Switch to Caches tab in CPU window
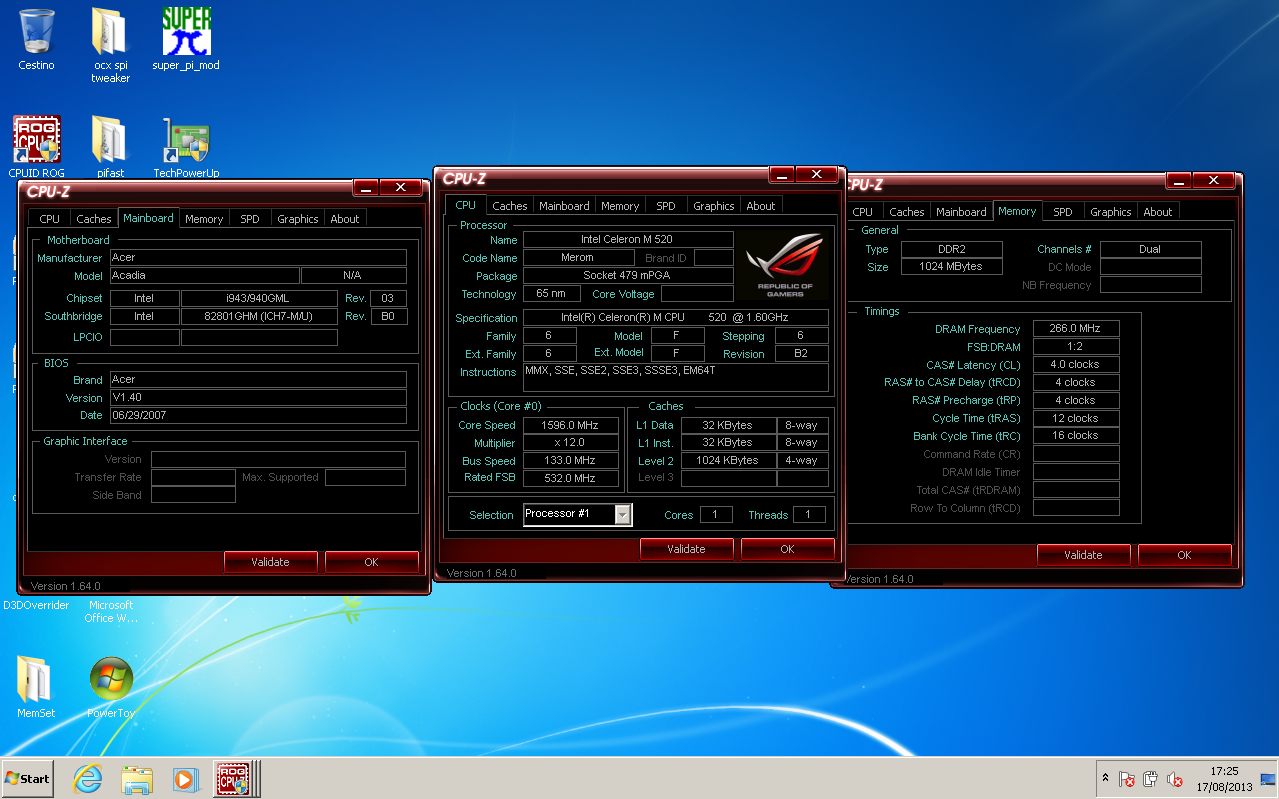 point(510,206)
